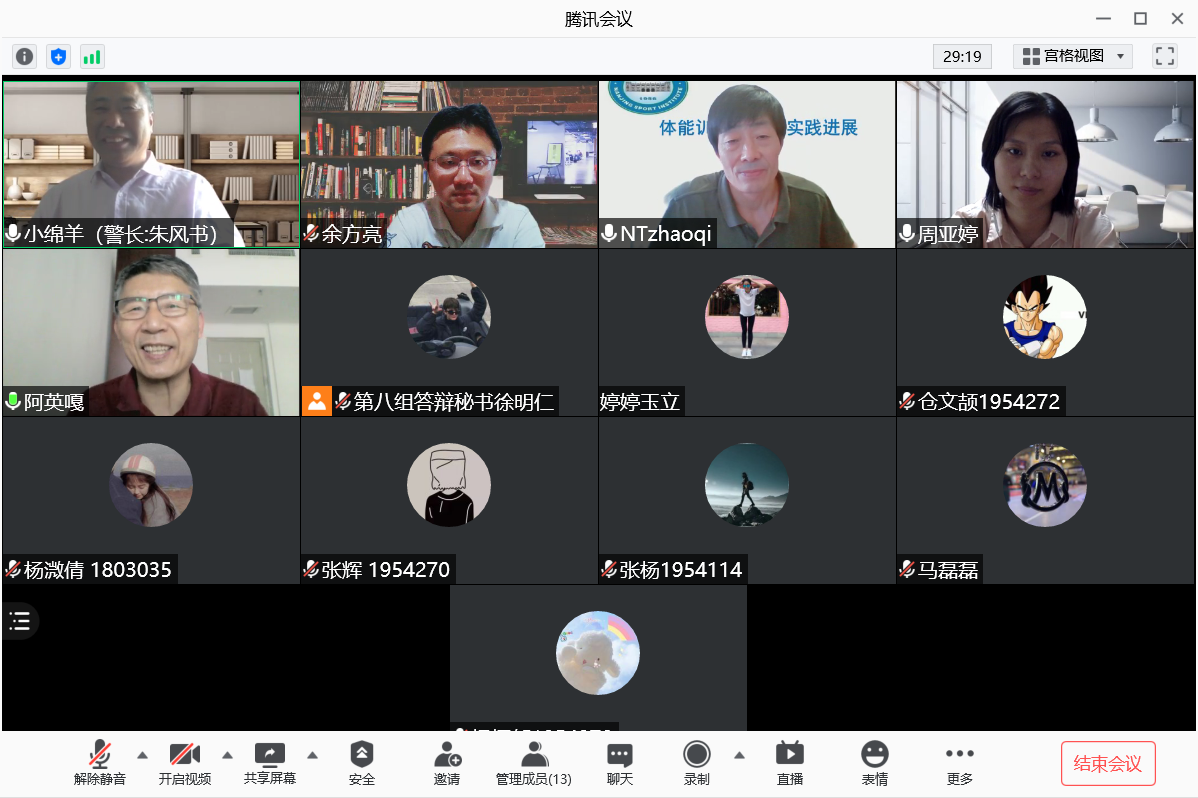Enter full screen mode
Image resolution: width=1198 pixels, height=798 pixels.
pos(1164,56)
